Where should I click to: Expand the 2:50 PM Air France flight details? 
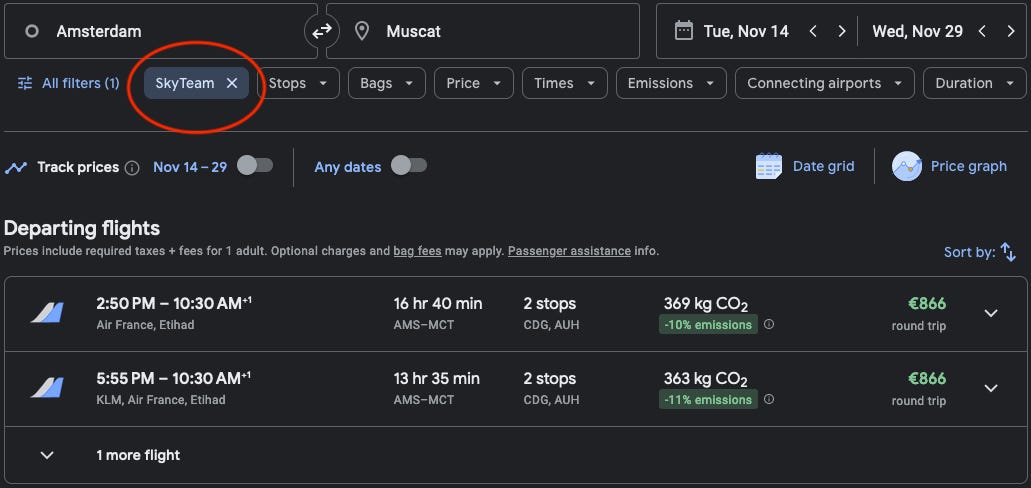pyautogui.click(x=990, y=313)
